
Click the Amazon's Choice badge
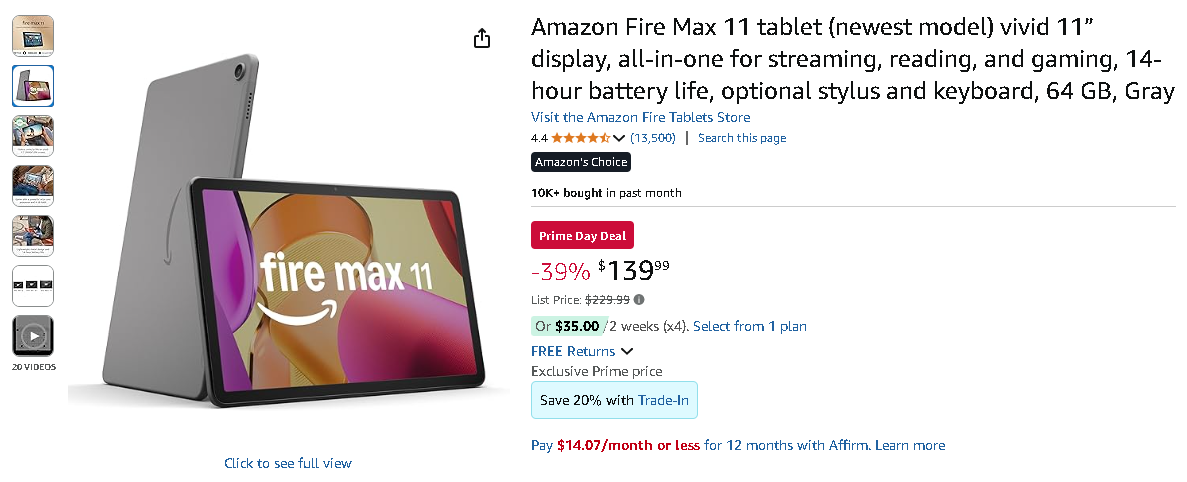point(581,162)
